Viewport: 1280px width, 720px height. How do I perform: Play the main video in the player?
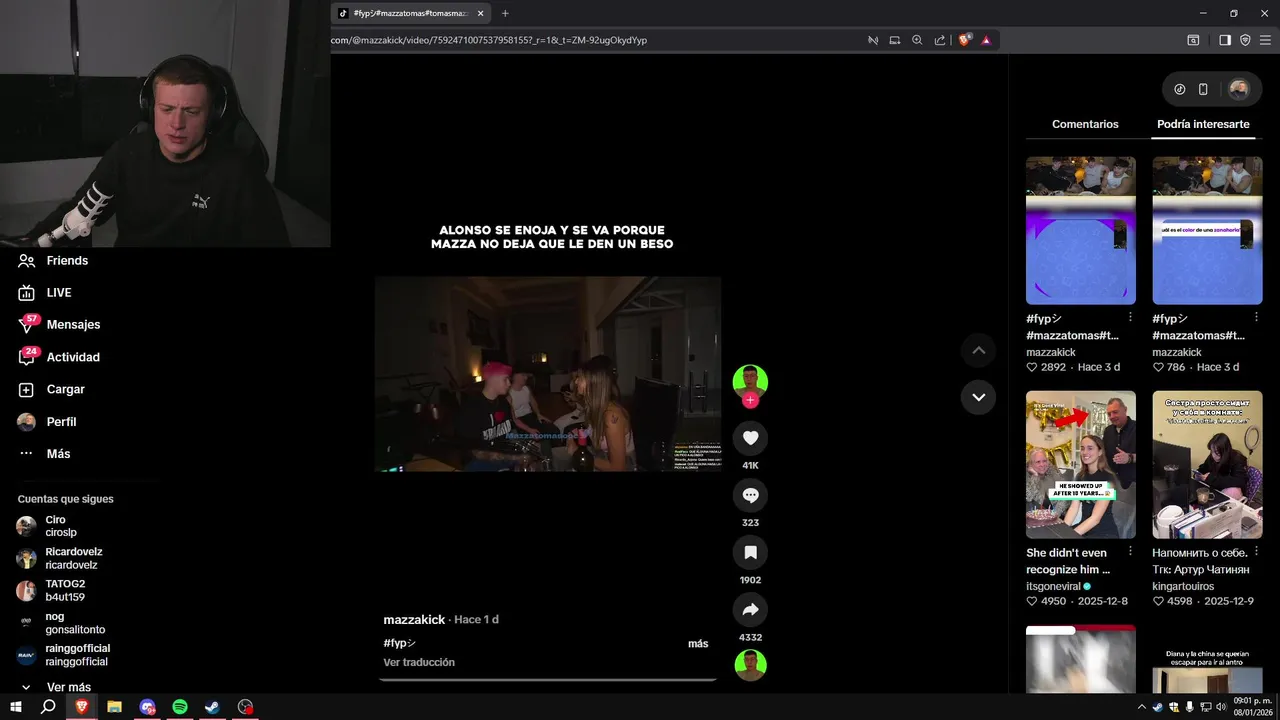548,374
